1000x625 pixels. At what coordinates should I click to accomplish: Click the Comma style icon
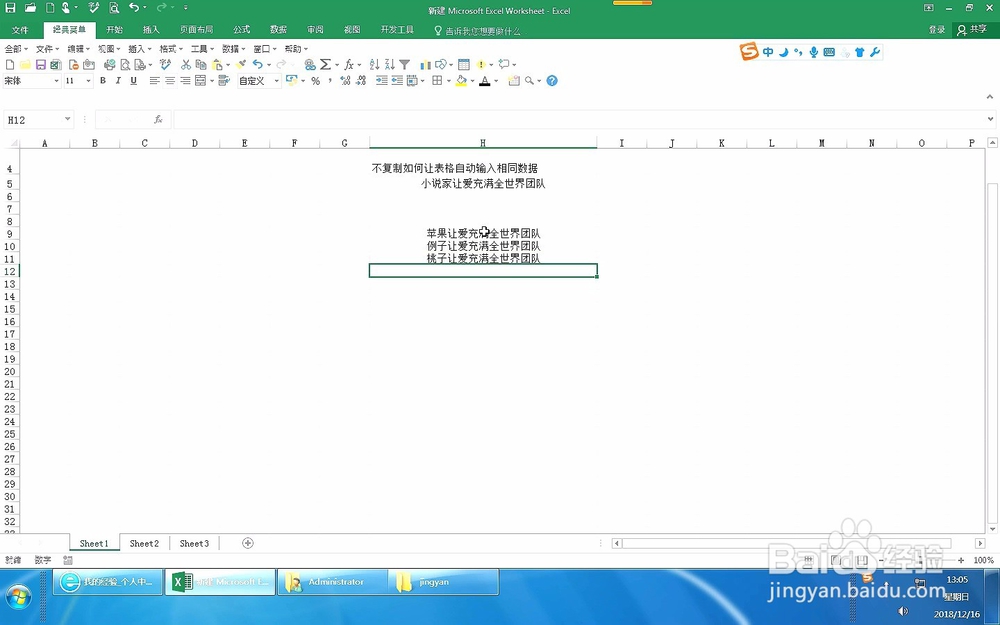pyautogui.click(x=330, y=81)
